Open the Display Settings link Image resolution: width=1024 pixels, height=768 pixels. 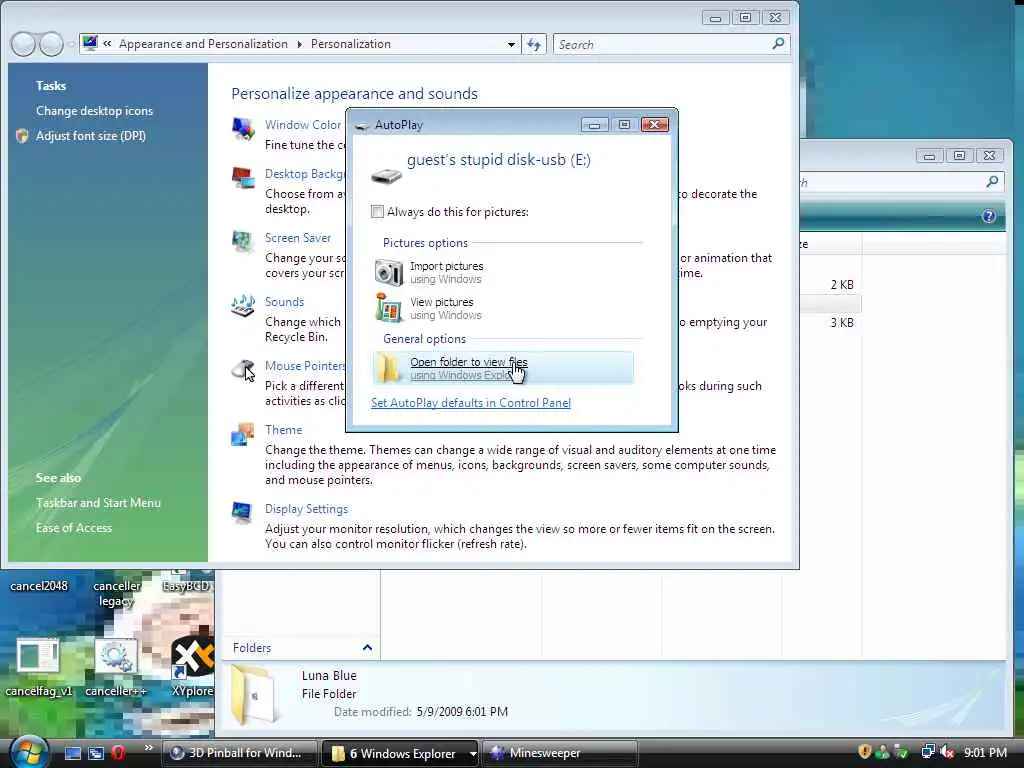pos(306,509)
